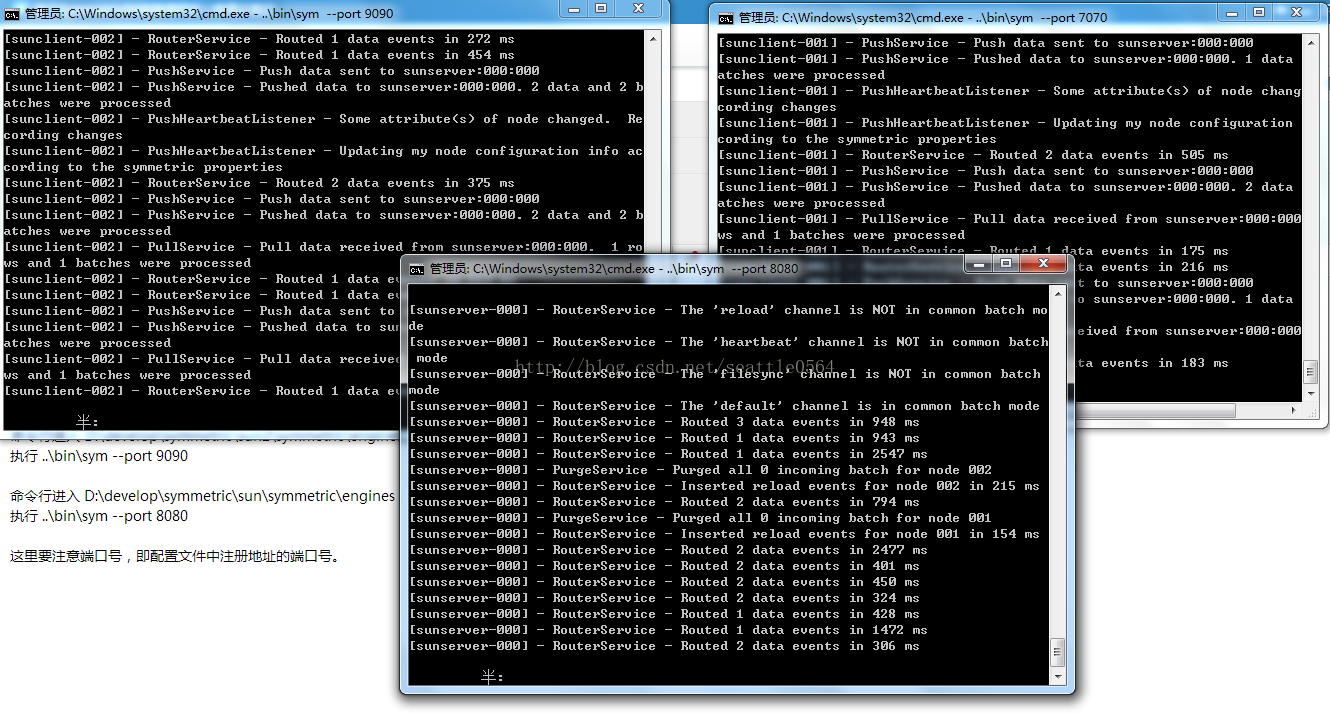Click line 'Routed 2 data events in 2477 ms'
This screenshot has width=1330, height=713.
click(x=668, y=550)
